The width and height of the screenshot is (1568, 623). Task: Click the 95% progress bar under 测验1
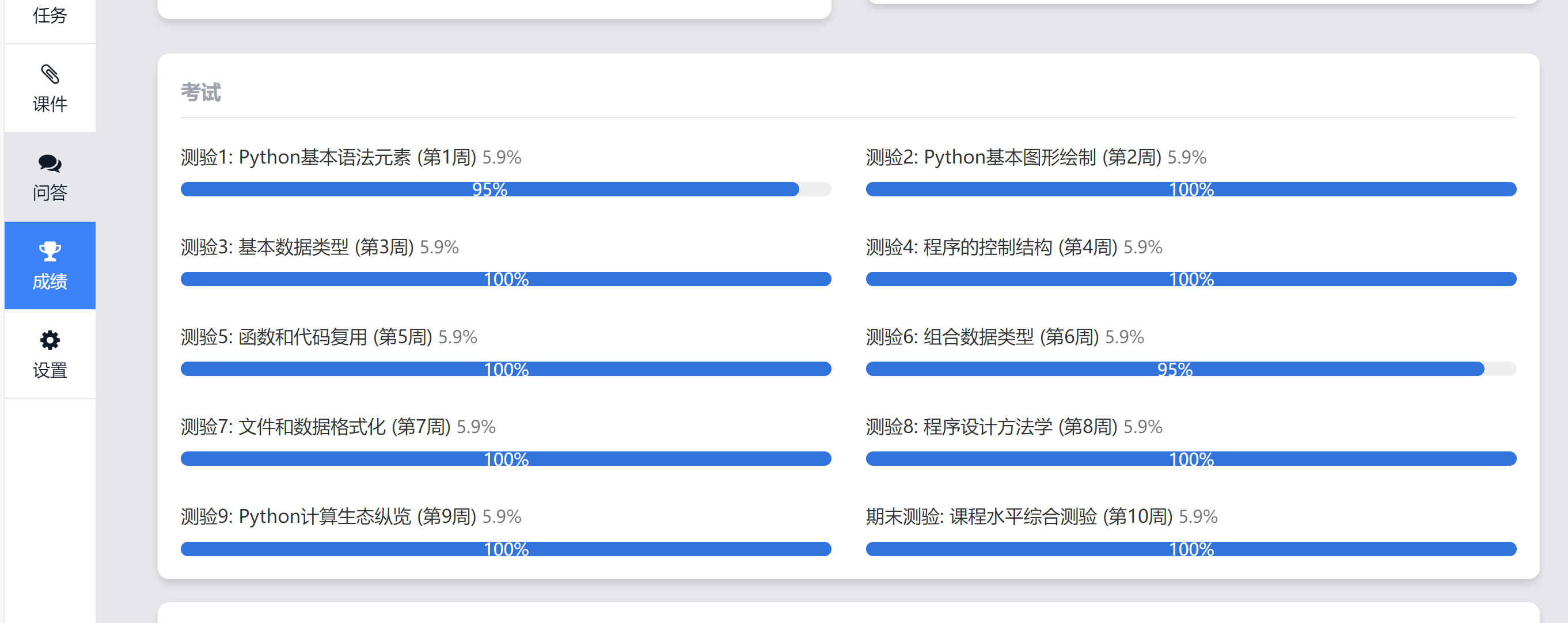[x=489, y=189]
